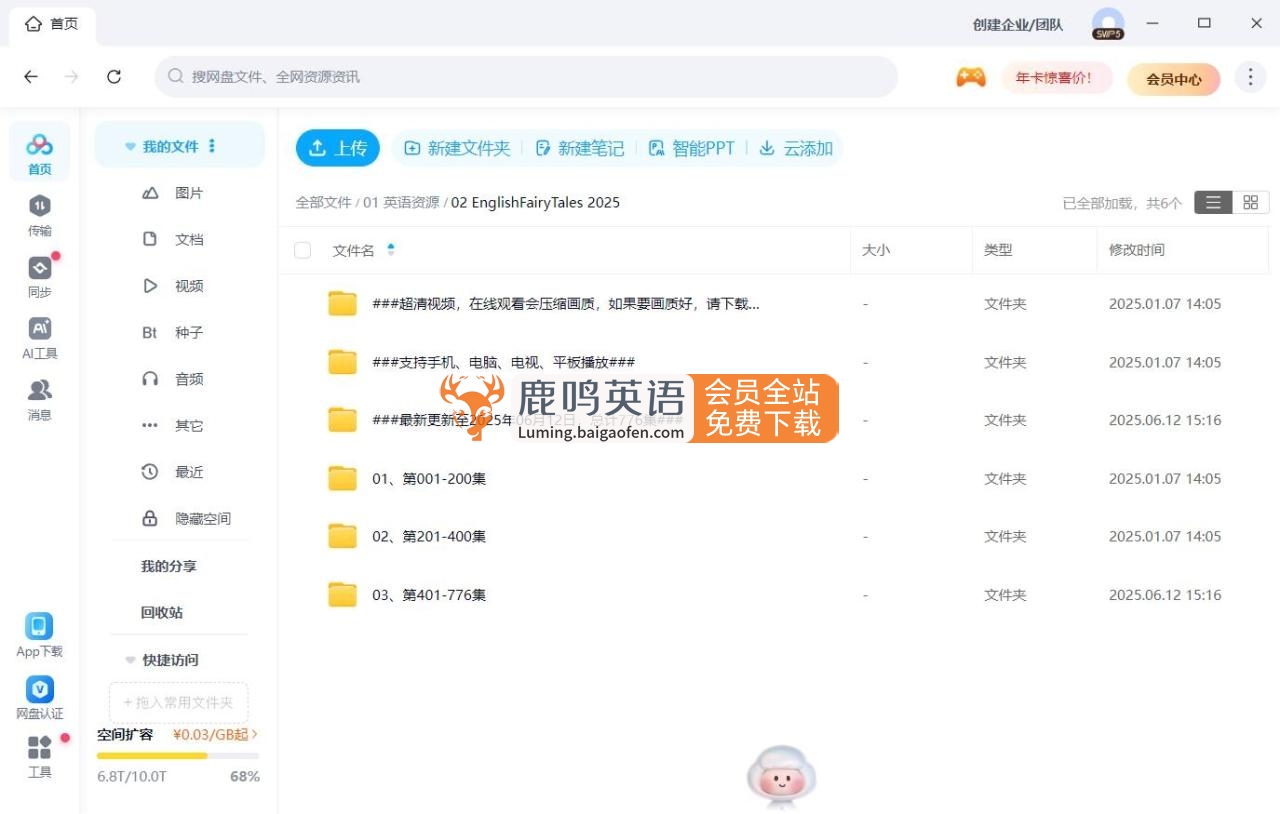Open 网盘认证 from the lower sidebar
Image resolution: width=1280 pixels, height=814 pixels.
[39, 697]
